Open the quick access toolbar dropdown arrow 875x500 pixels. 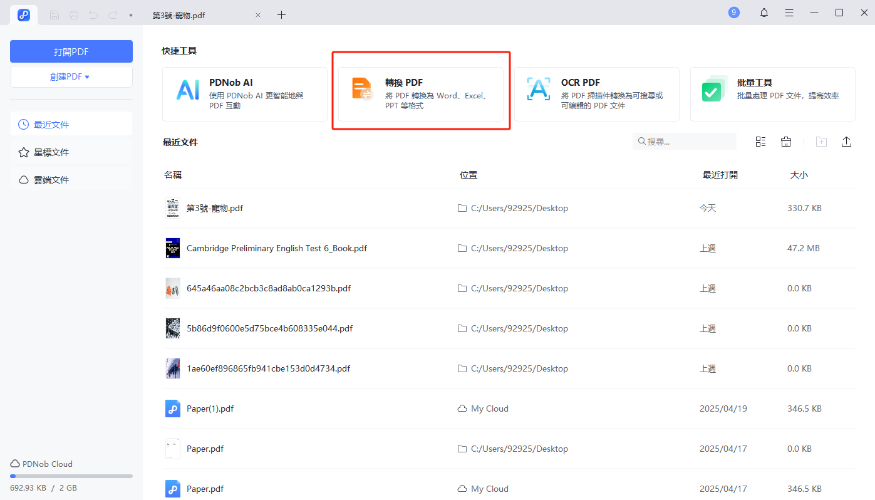click(130, 15)
